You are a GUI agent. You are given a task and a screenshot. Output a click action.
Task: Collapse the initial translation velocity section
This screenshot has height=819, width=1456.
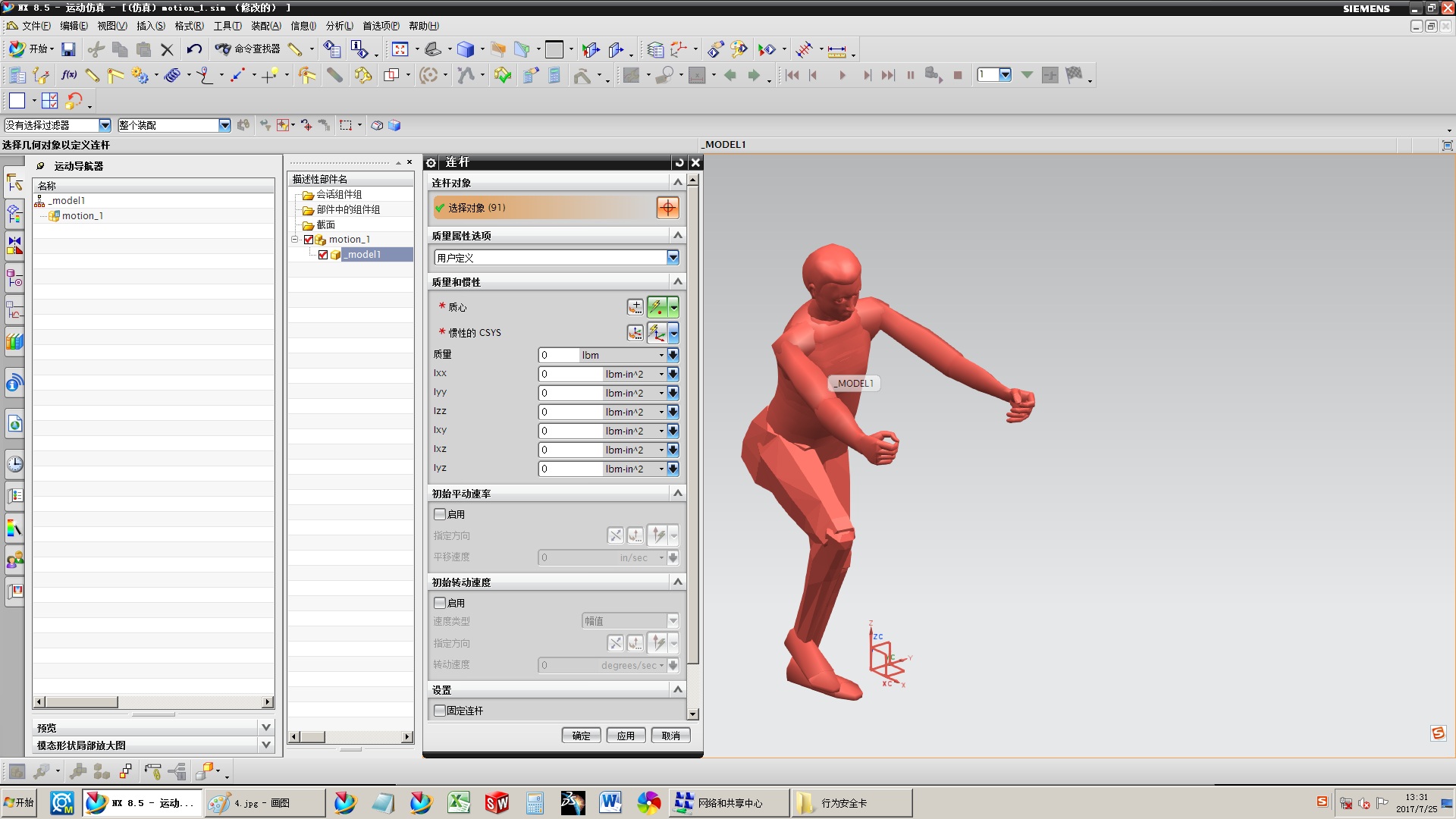pyautogui.click(x=677, y=494)
